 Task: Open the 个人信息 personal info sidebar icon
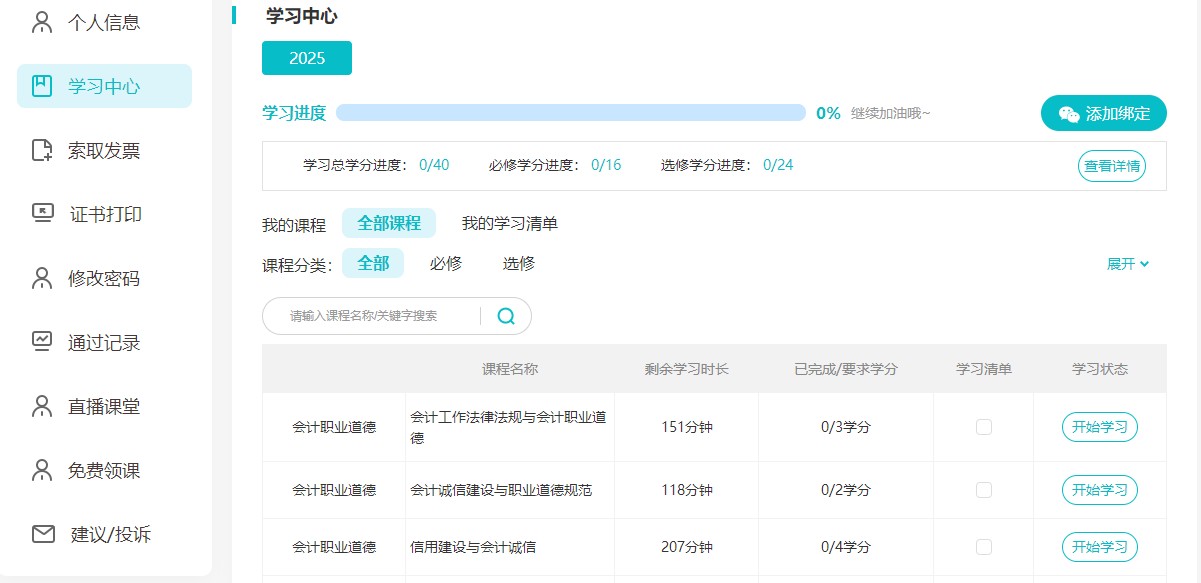coord(41,21)
